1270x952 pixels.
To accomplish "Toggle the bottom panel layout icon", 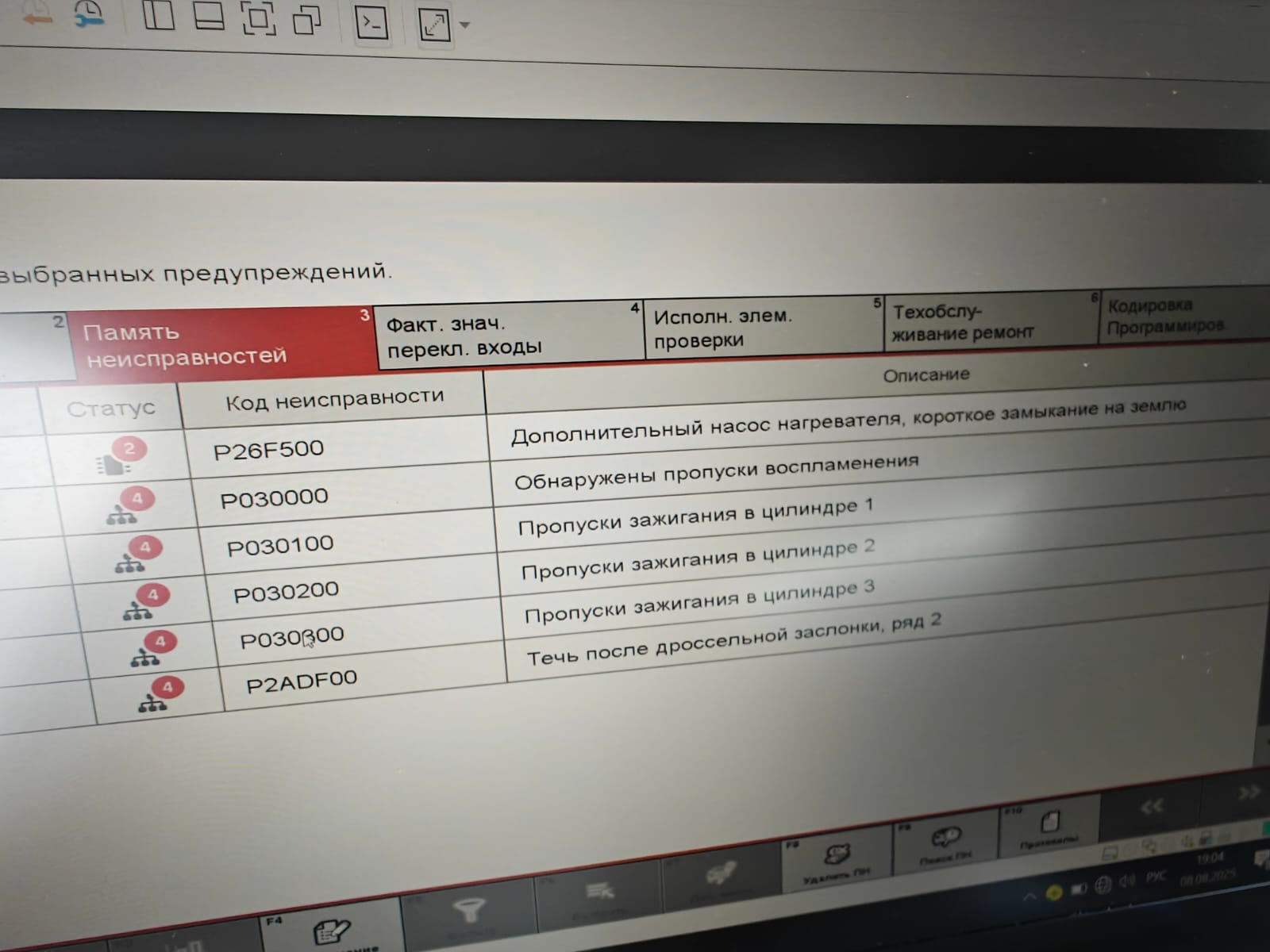I will point(209,16).
